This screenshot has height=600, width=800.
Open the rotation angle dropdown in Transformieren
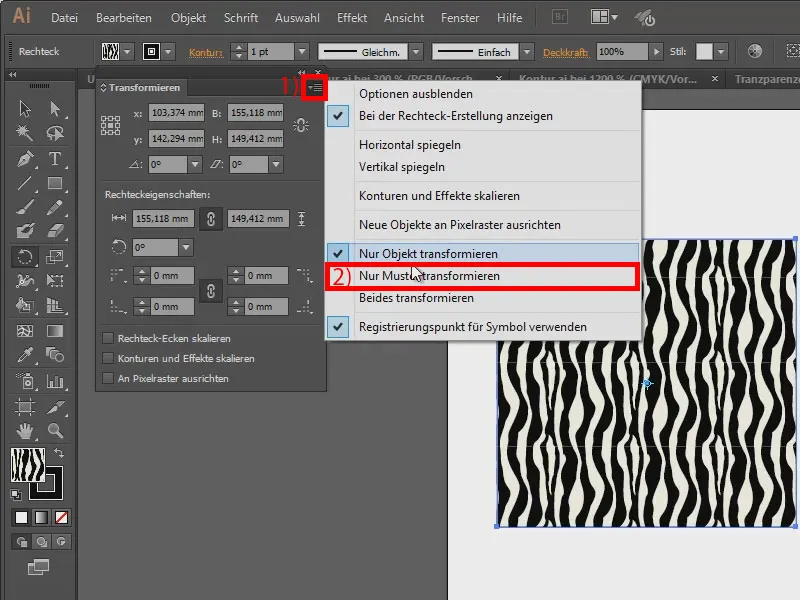pos(194,164)
